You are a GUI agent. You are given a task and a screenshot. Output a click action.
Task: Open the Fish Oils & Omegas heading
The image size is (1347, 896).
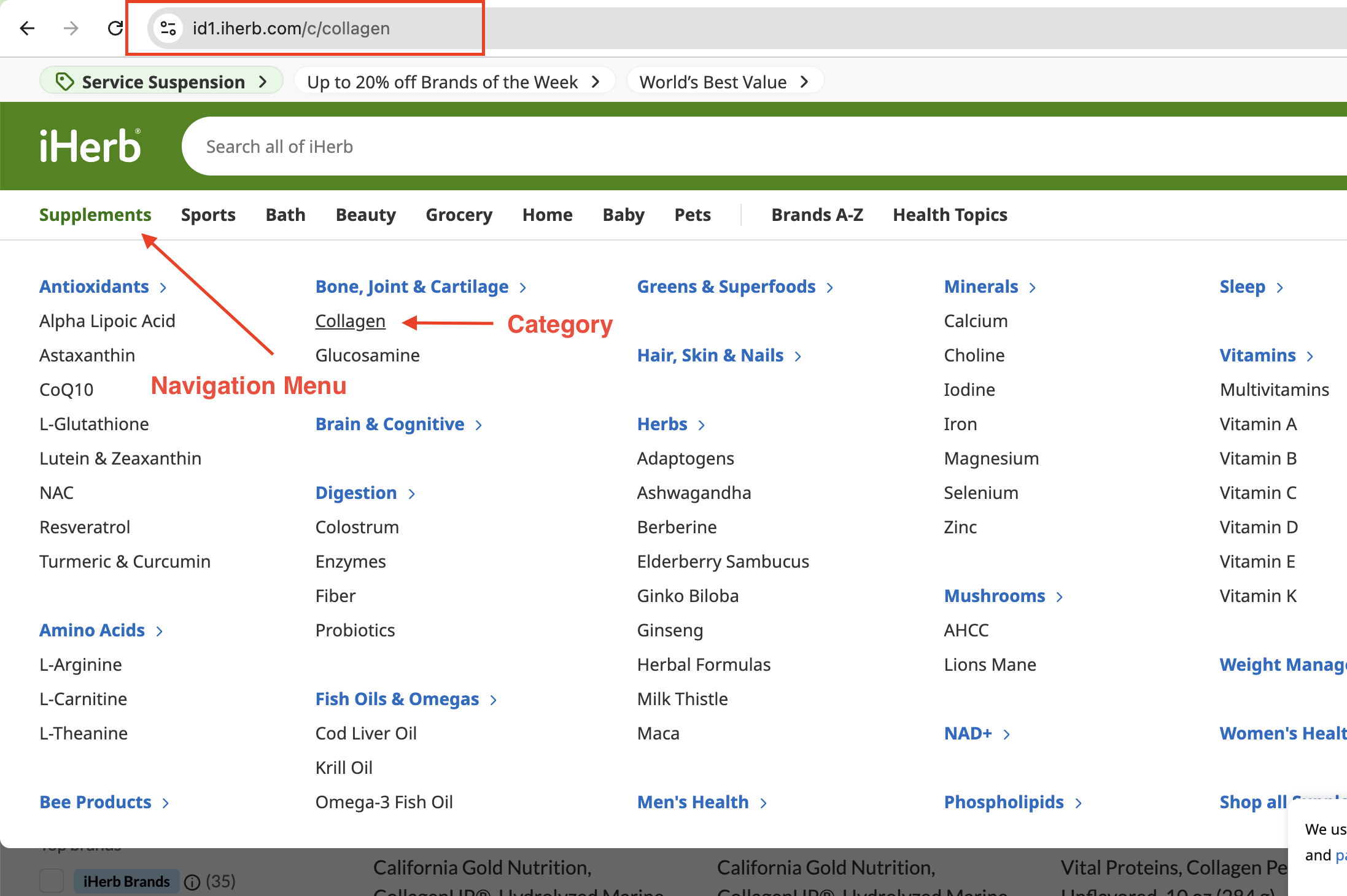pyautogui.click(x=397, y=699)
